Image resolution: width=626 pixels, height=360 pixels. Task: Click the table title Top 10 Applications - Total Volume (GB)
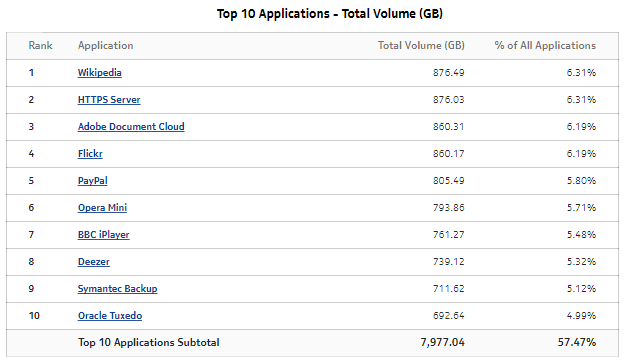(330, 14)
